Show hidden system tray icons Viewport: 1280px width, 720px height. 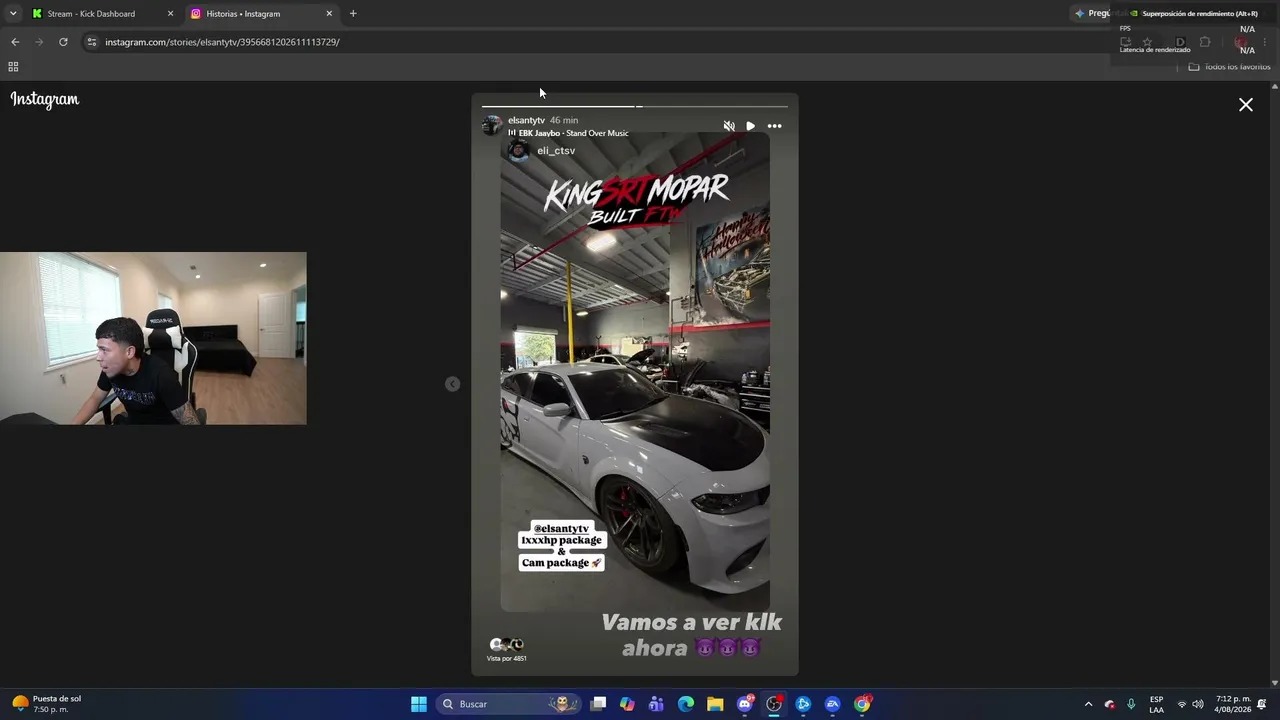(x=1089, y=704)
